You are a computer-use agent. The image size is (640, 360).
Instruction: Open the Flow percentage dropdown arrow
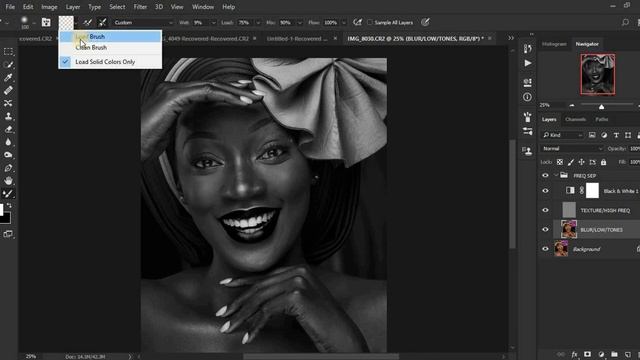click(344, 23)
